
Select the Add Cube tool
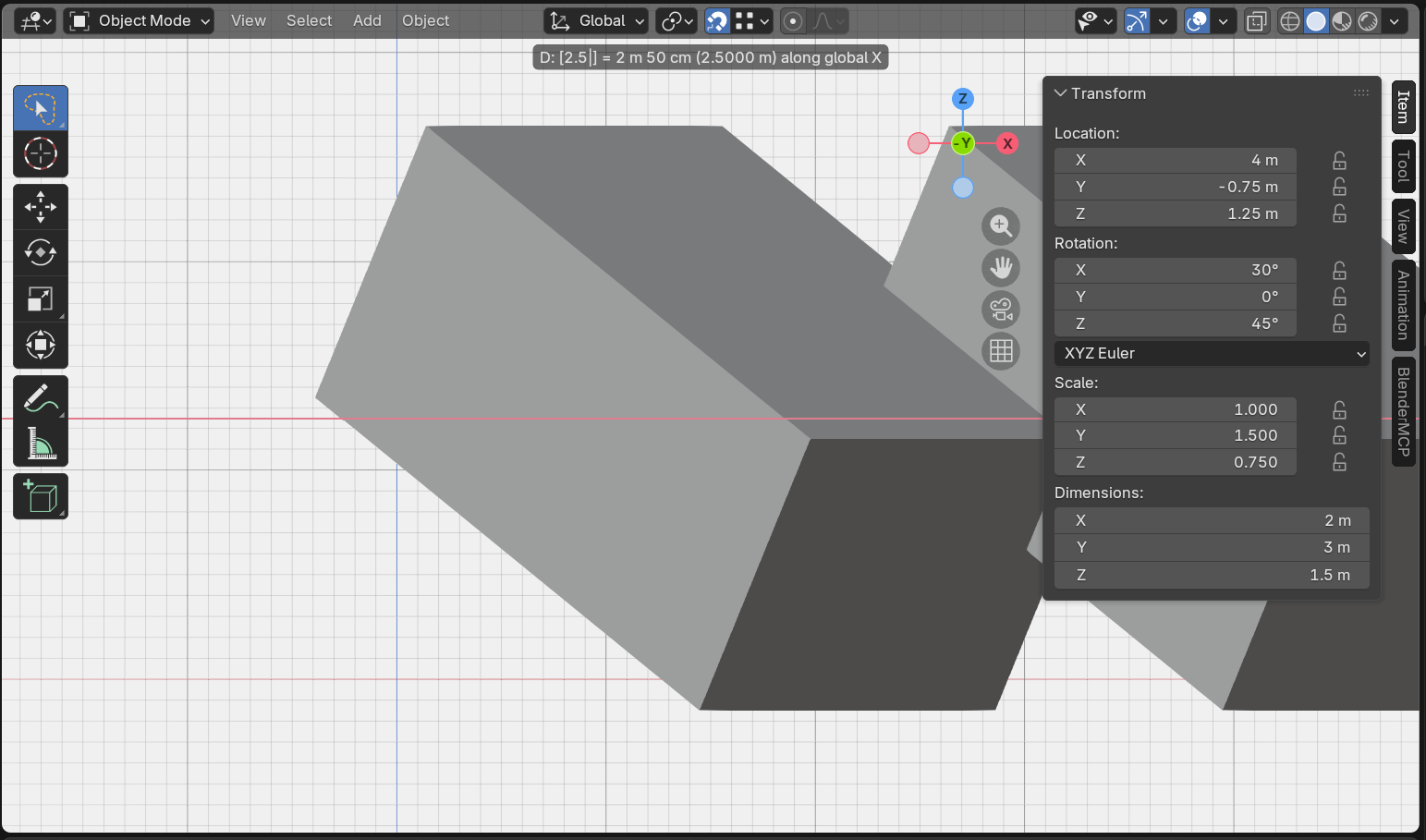[x=41, y=496]
